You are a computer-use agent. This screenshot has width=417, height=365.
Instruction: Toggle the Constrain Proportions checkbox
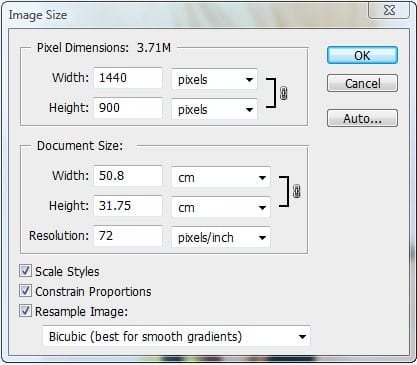(x=25, y=291)
